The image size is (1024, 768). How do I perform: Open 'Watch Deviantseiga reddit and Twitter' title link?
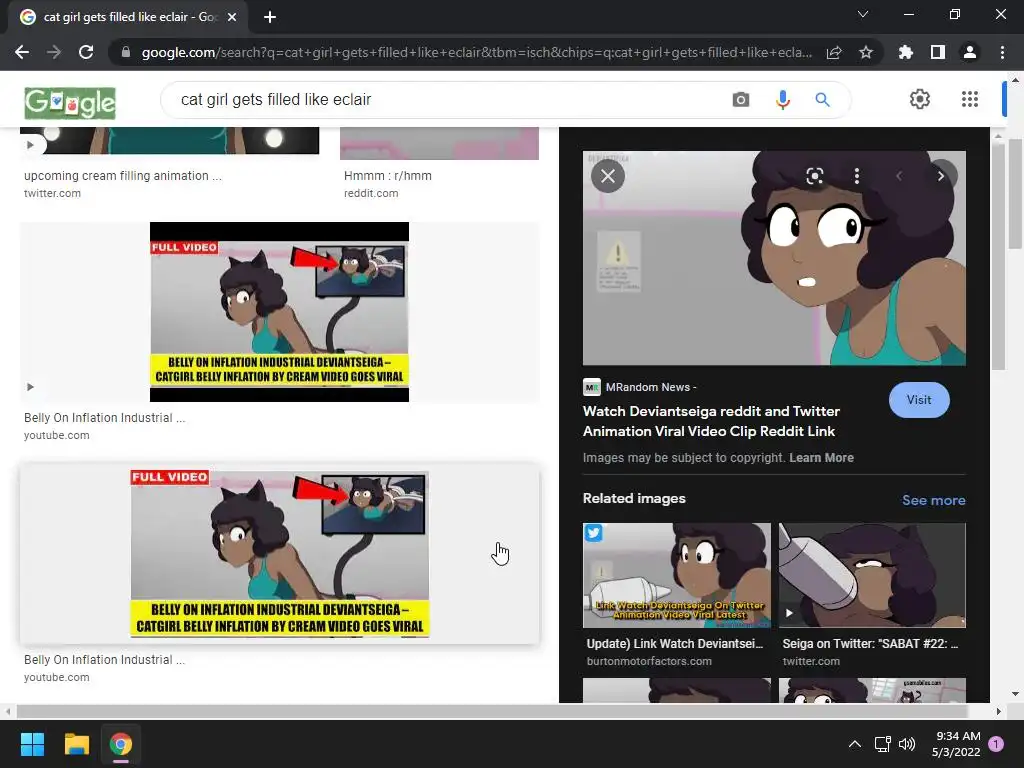[x=711, y=421]
